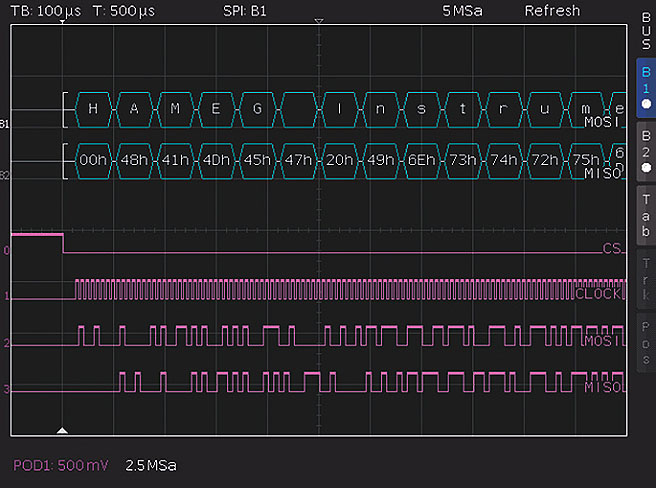656x488 pixels.
Task: Select channel 3 marker for MISO signal
Action: click(6, 388)
